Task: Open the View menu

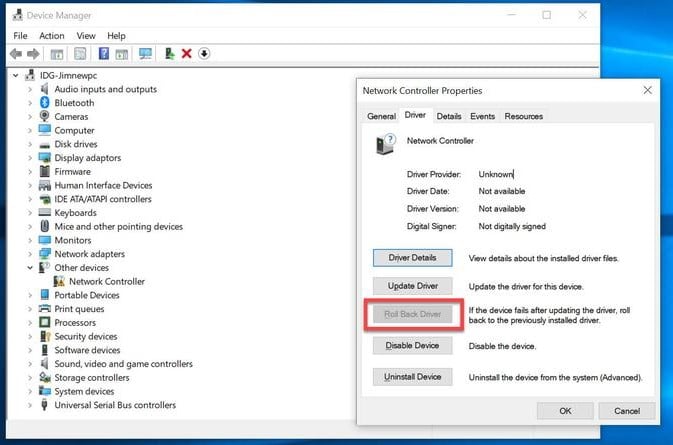Action: pos(86,36)
